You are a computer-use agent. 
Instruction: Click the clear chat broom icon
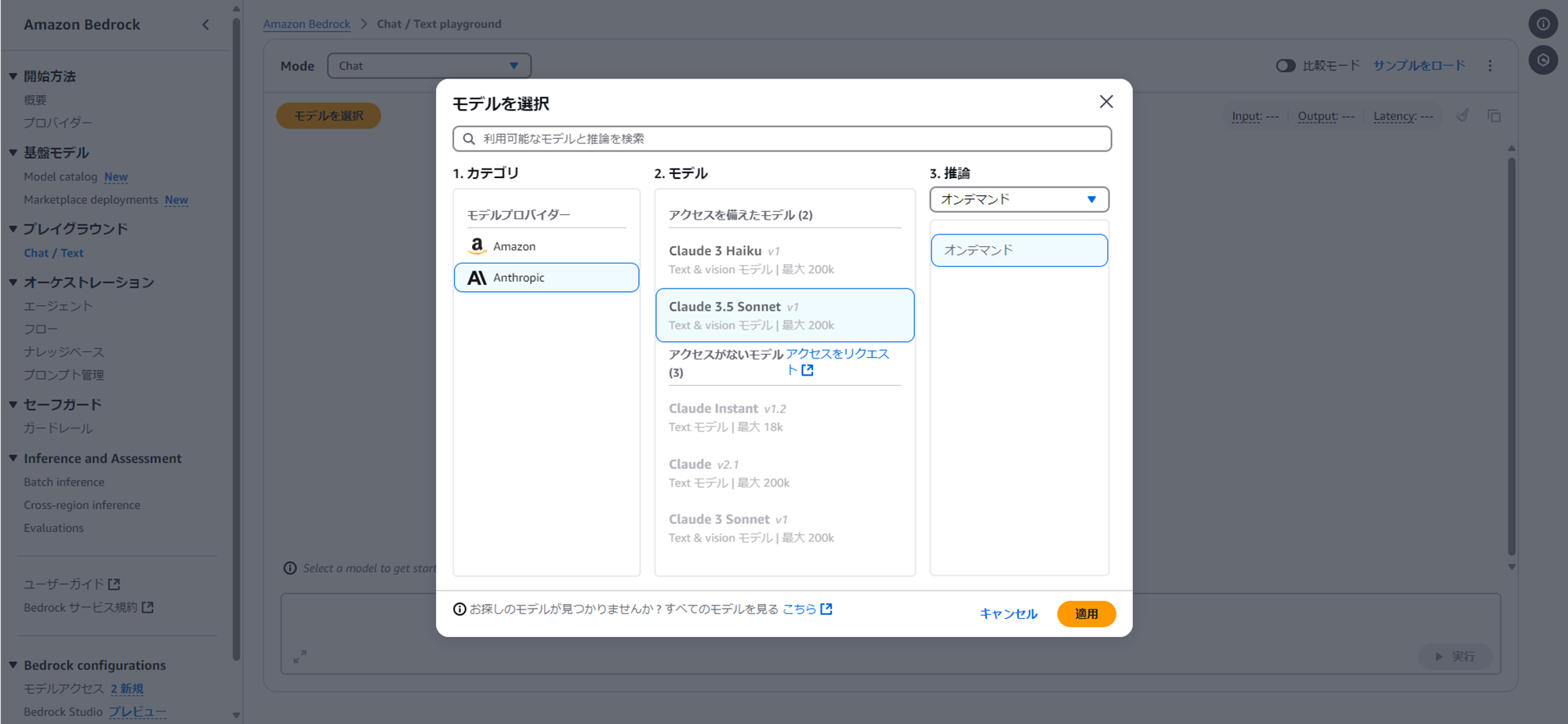tap(1462, 116)
